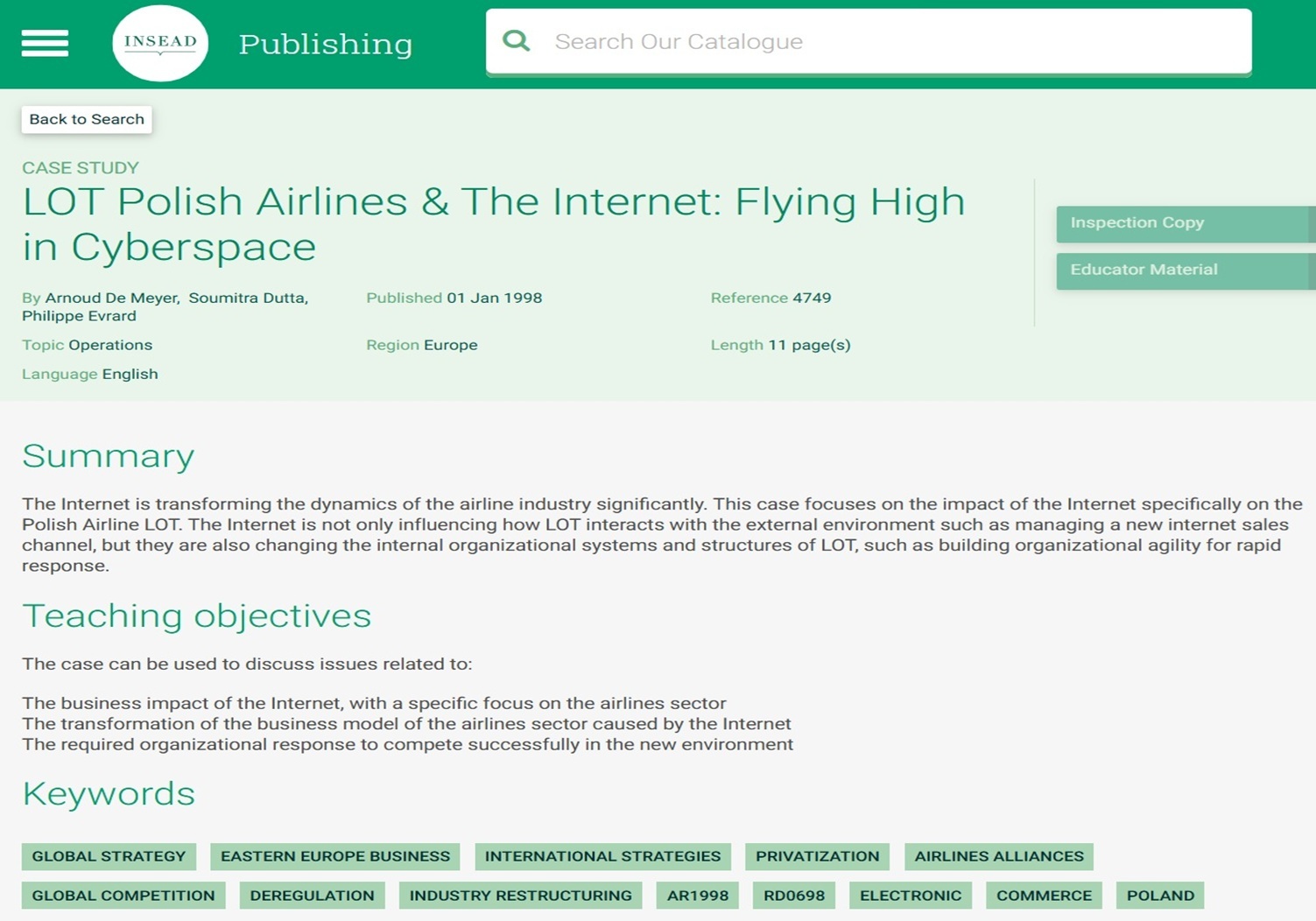The width and height of the screenshot is (1316, 921).
Task: Open author Soumitra Dutta link
Action: [x=247, y=298]
